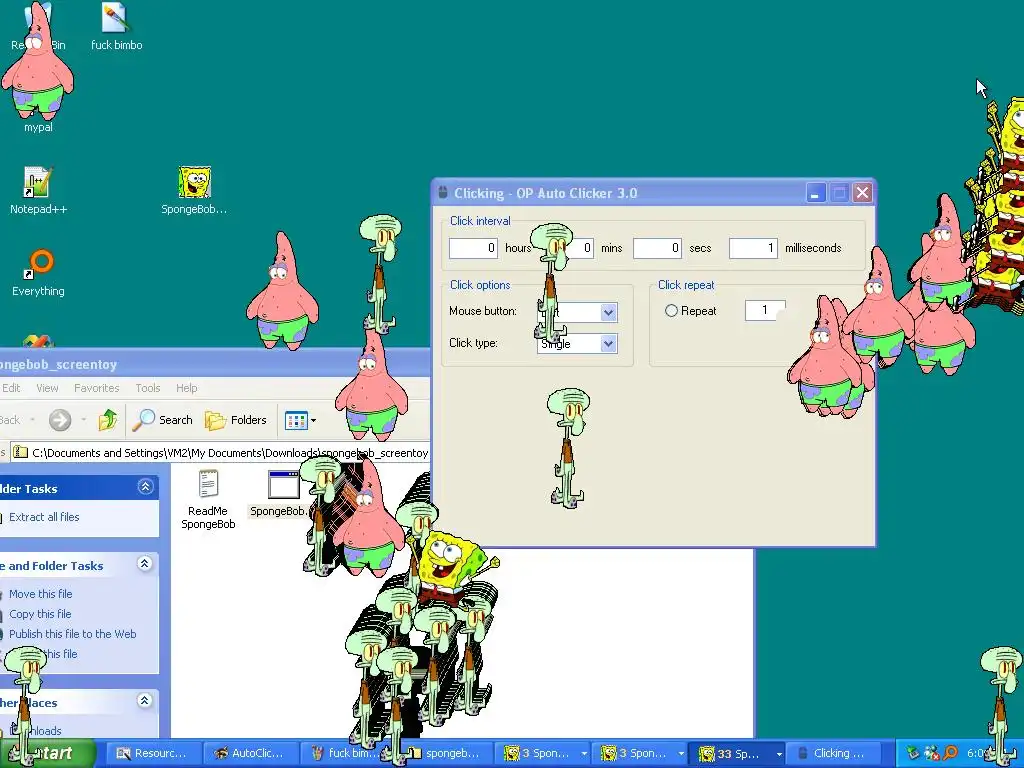Switch to AutoClic... taskbar button
Screen dimensions: 1024x768
click(x=250, y=754)
